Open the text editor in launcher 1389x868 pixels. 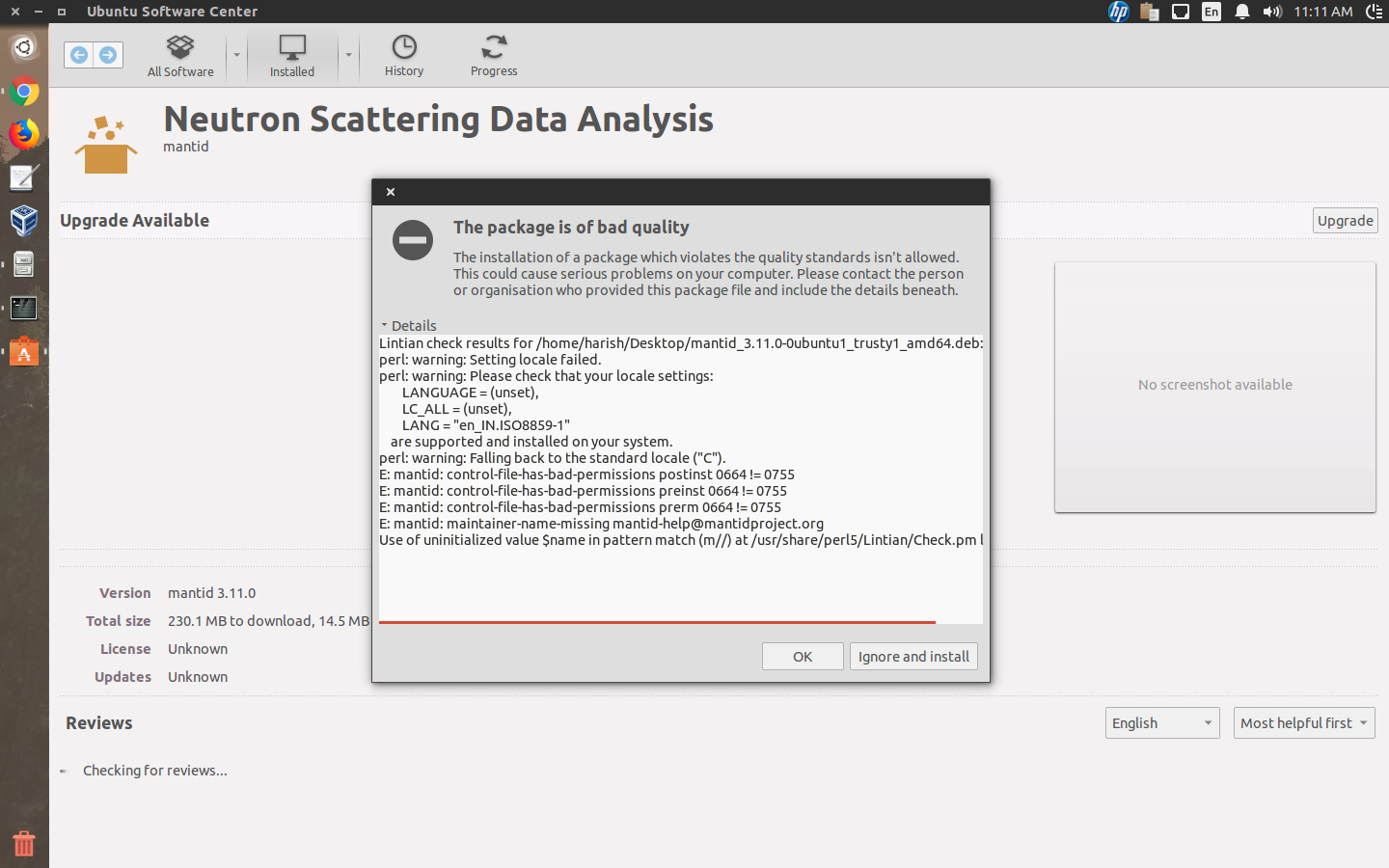click(x=24, y=177)
